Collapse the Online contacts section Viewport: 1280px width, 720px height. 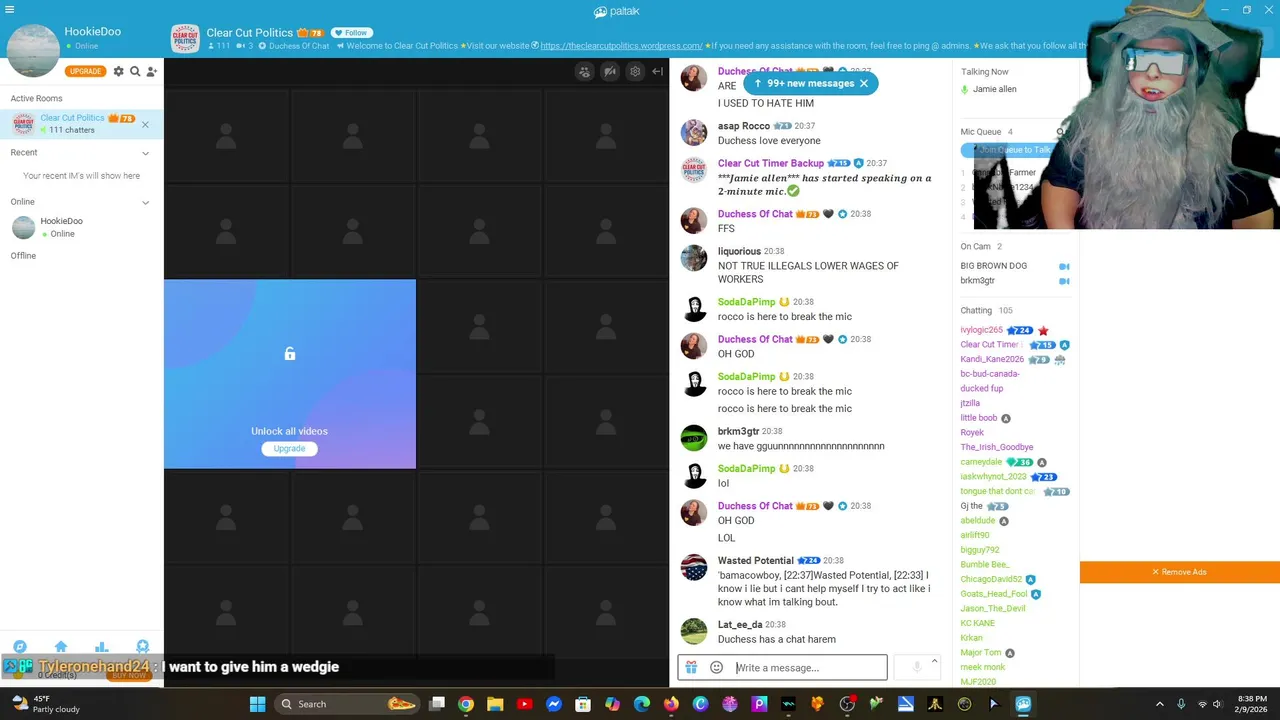pos(145,202)
